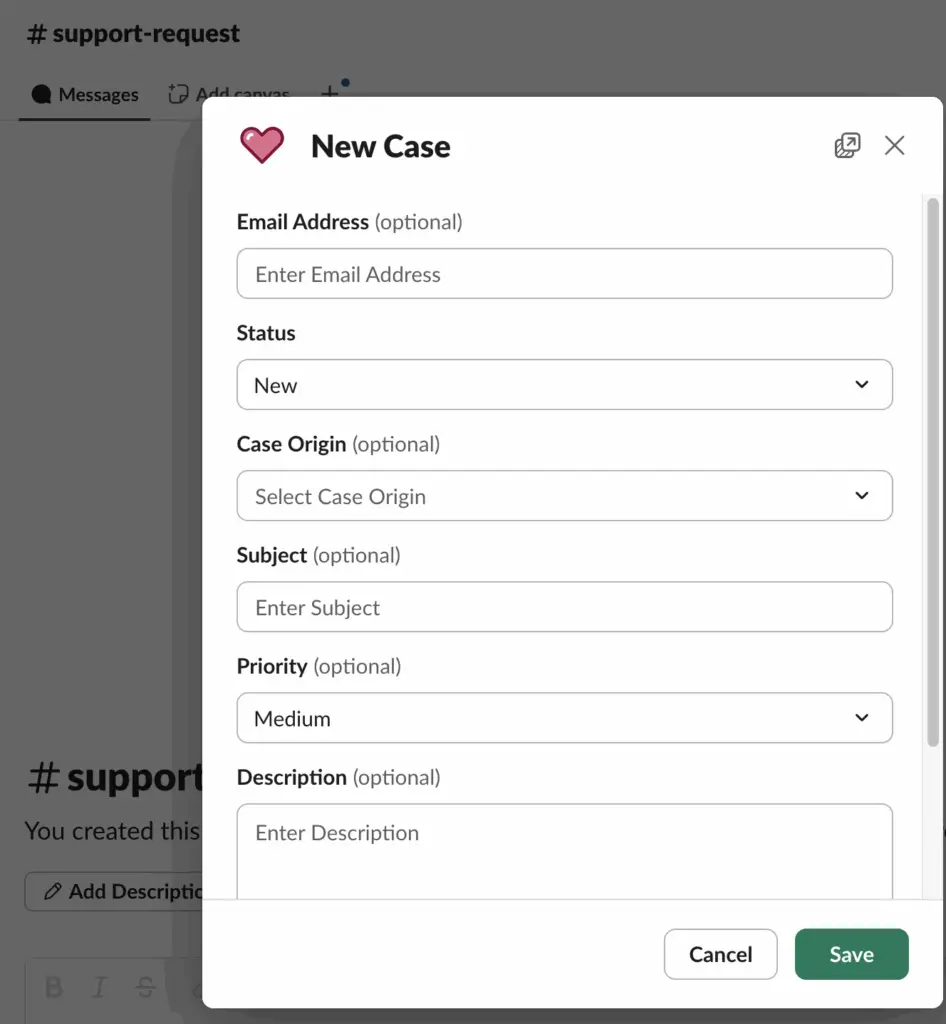This screenshot has height=1024, width=946.
Task: Open the Add canvas tab
Action: (x=229, y=94)
